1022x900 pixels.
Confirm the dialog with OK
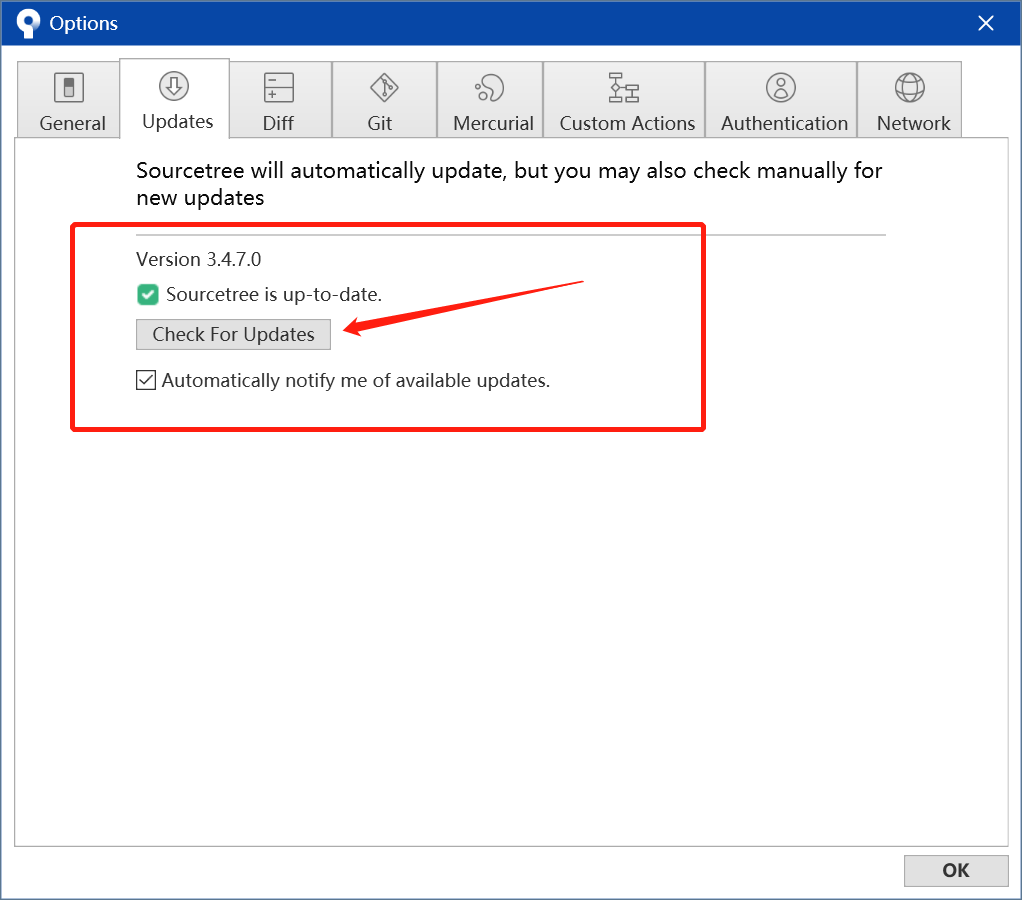pos(955,870)
